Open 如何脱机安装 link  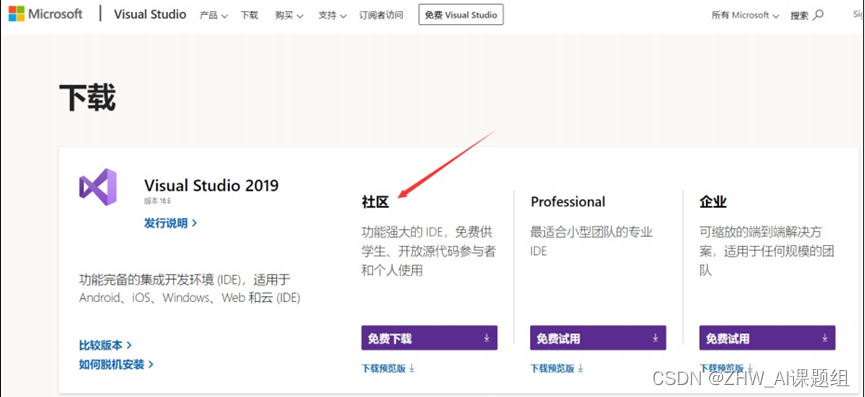pyautogui.click(x=116, y=364)
